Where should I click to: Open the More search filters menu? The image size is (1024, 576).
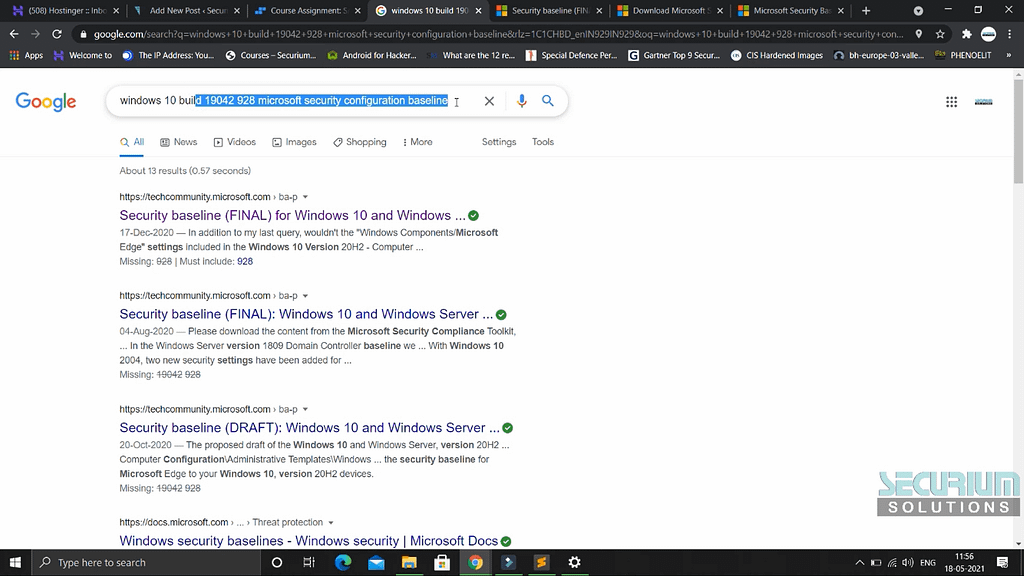417,142
